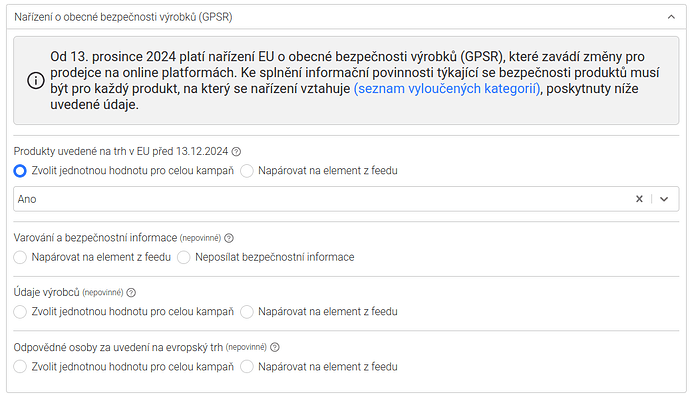Collapse the GPSR section with chevron

click(x=671, y=17)
